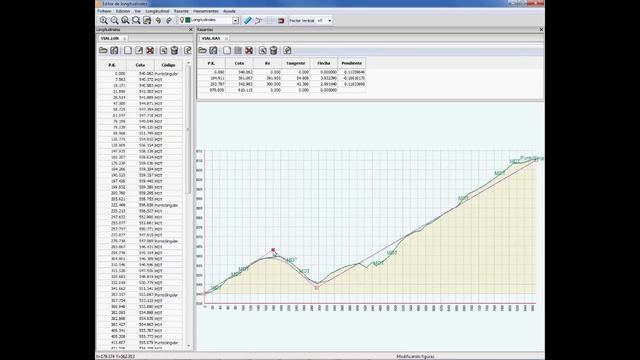Image resolution: width=640 pixels, height=360 pixels.
Task: Click scroll down arrow of Longitudinales list
Action: 189,346
